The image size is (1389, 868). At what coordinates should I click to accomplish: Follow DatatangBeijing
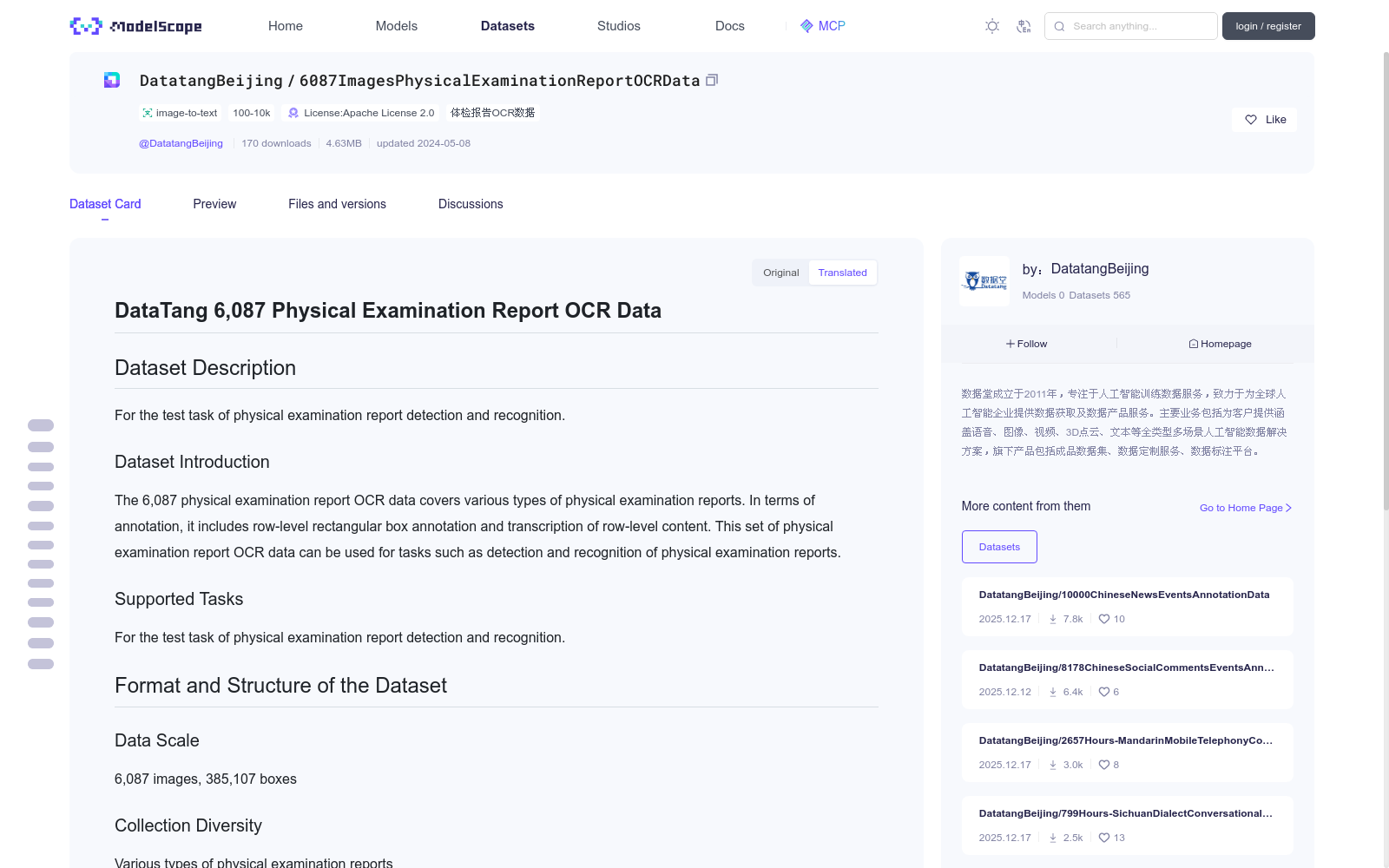point(1027,344)
